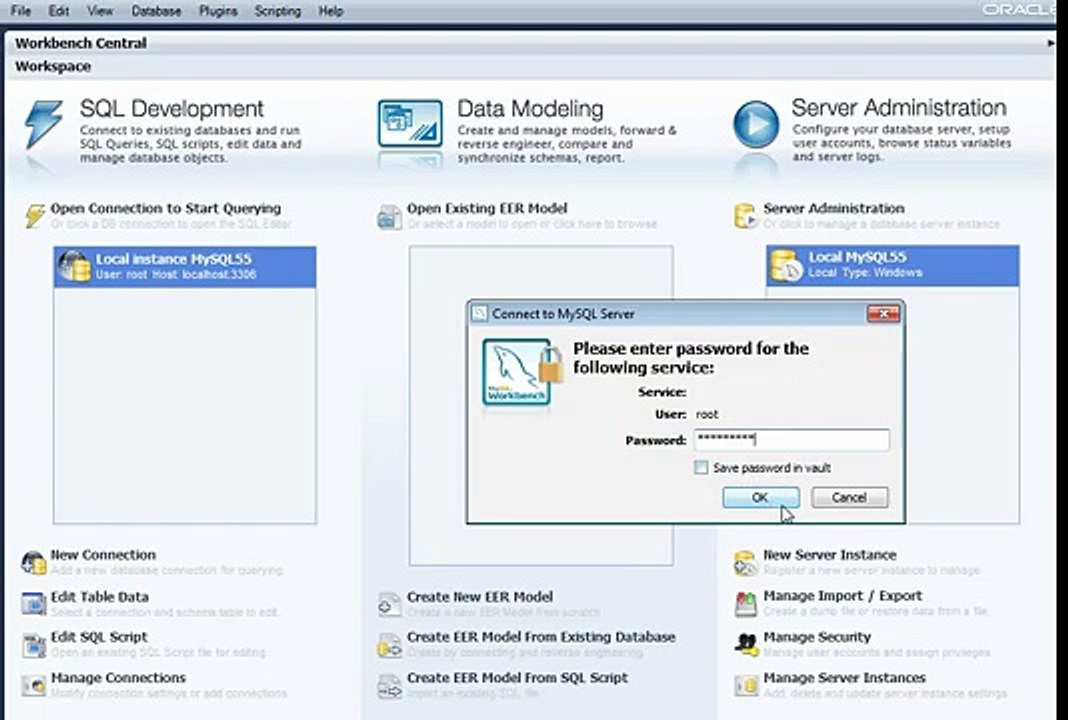Click the Edit Table Data icon

(x=33, y=604)
